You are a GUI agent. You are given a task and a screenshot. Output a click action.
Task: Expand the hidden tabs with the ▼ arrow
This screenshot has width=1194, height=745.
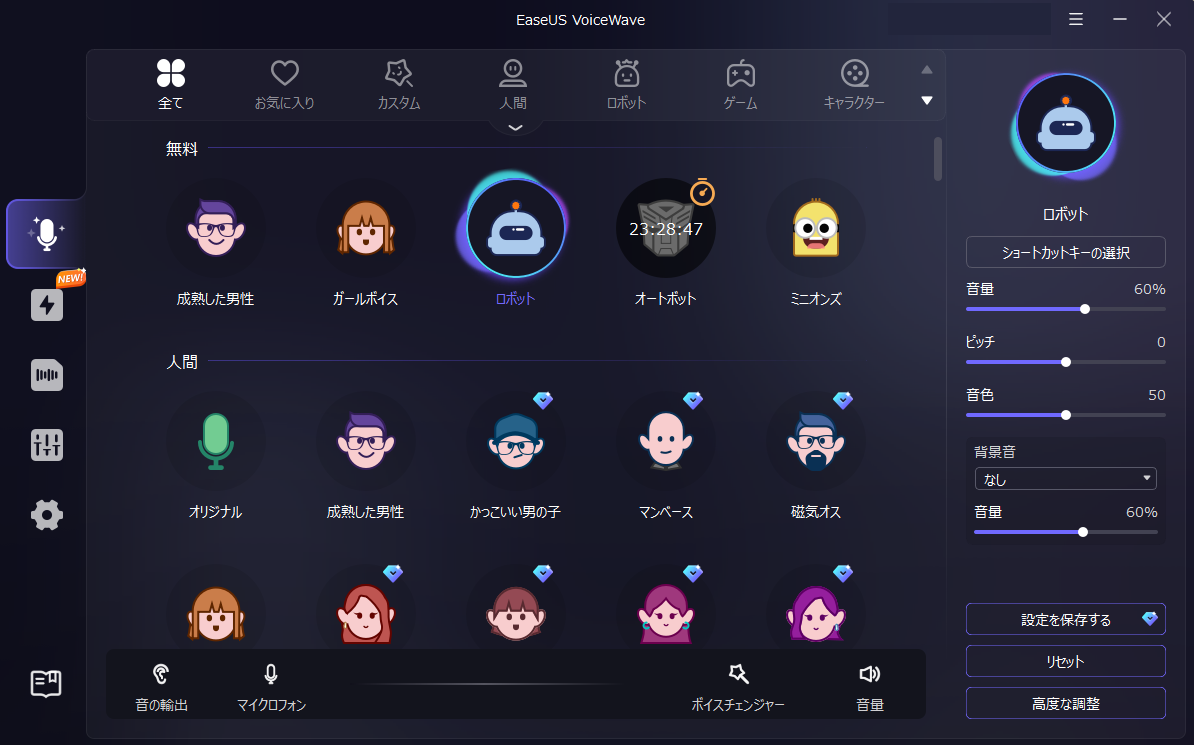pos(926,100)
